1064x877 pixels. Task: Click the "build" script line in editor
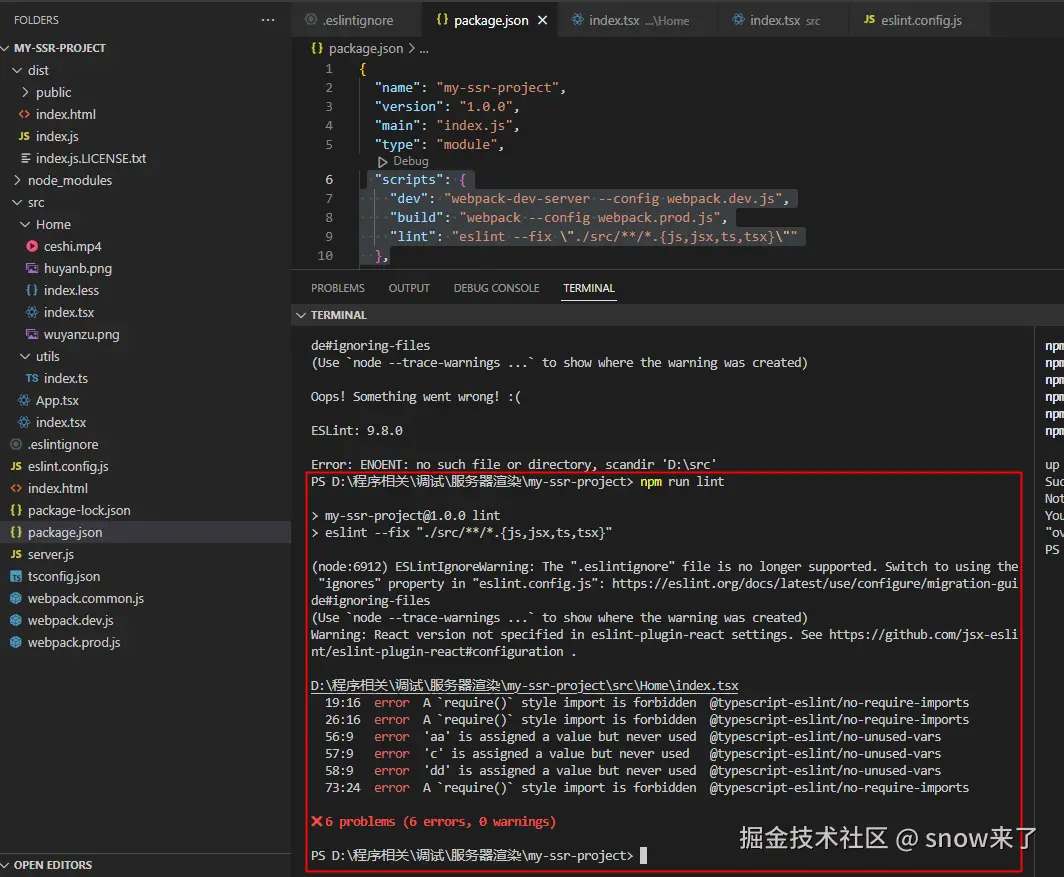(x=558, y=217)
